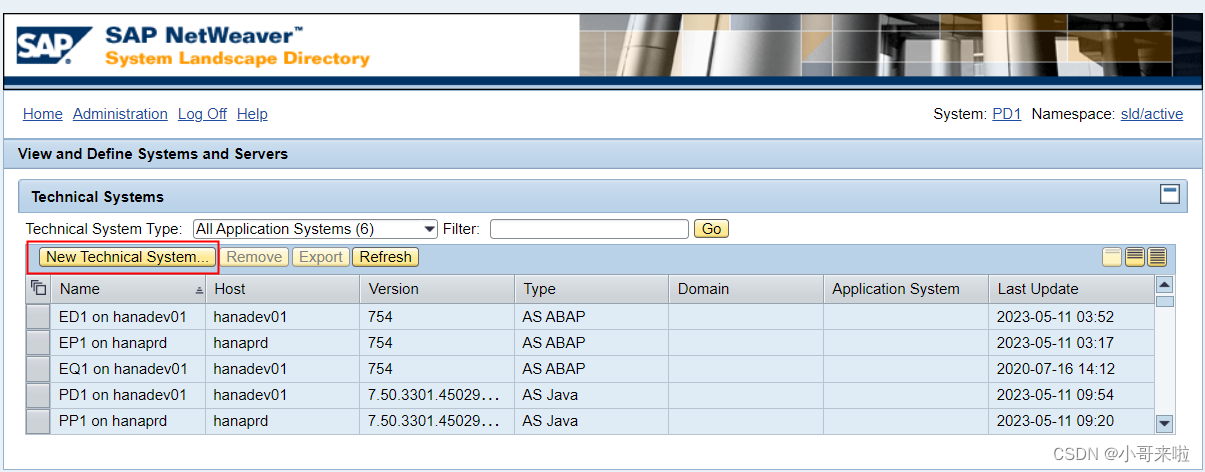Click New Technical System button
Viewport: 1205px width, 472px height.
coord(128,257)
